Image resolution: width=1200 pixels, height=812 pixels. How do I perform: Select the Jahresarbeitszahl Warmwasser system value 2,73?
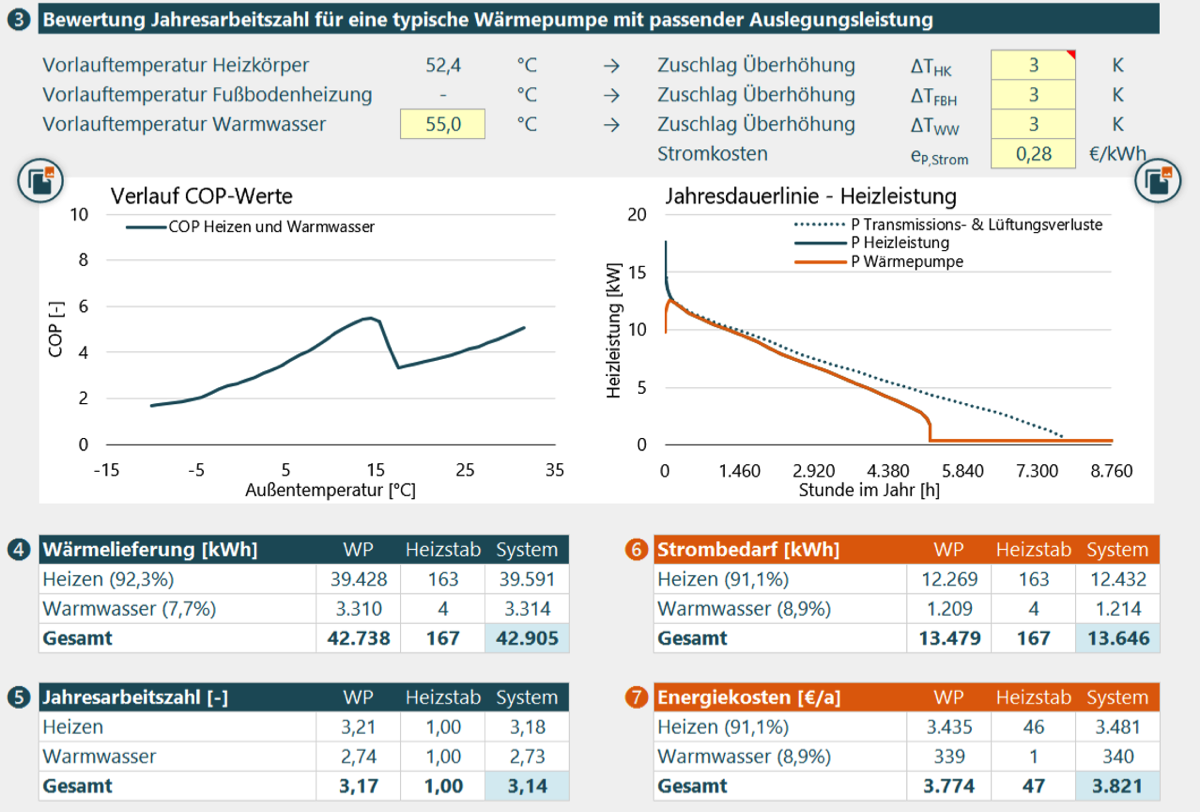coord(527,757)
